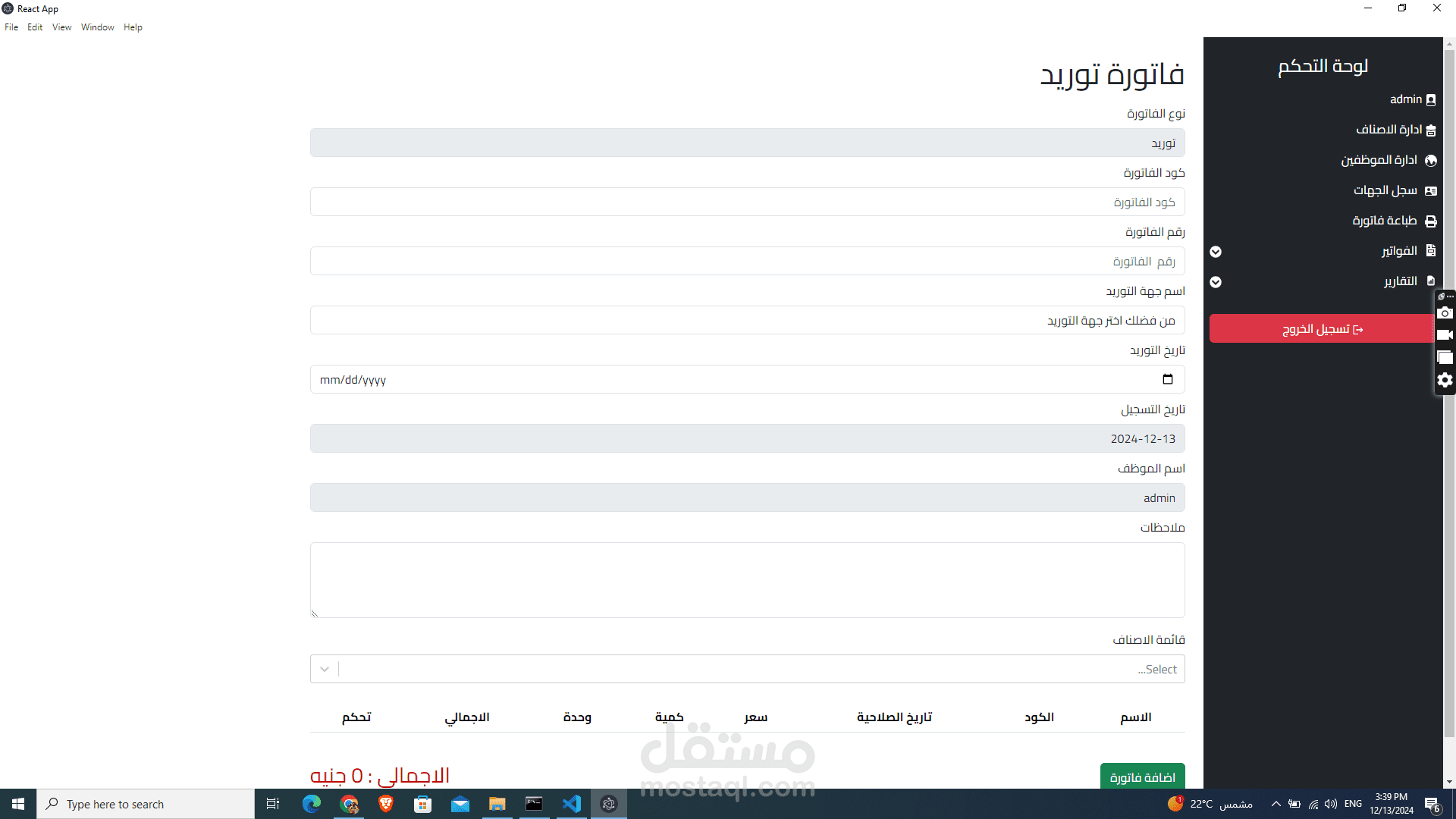Click the video record icon on side toolbar
Image resolution: width=1456 pixels, height=819 pixels.
(x=1445, y=334)
